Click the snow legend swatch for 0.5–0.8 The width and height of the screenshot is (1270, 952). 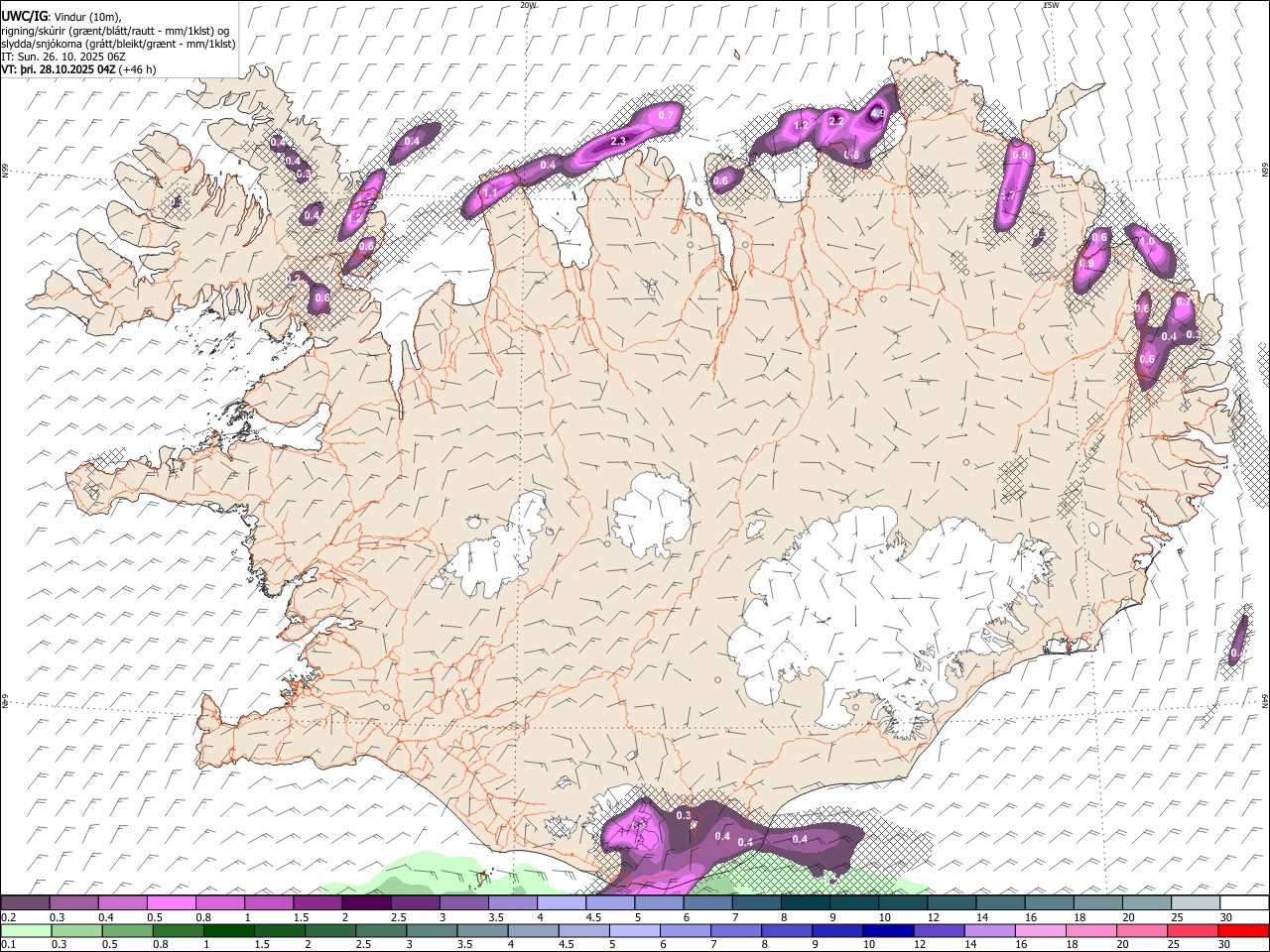point(172,903)
